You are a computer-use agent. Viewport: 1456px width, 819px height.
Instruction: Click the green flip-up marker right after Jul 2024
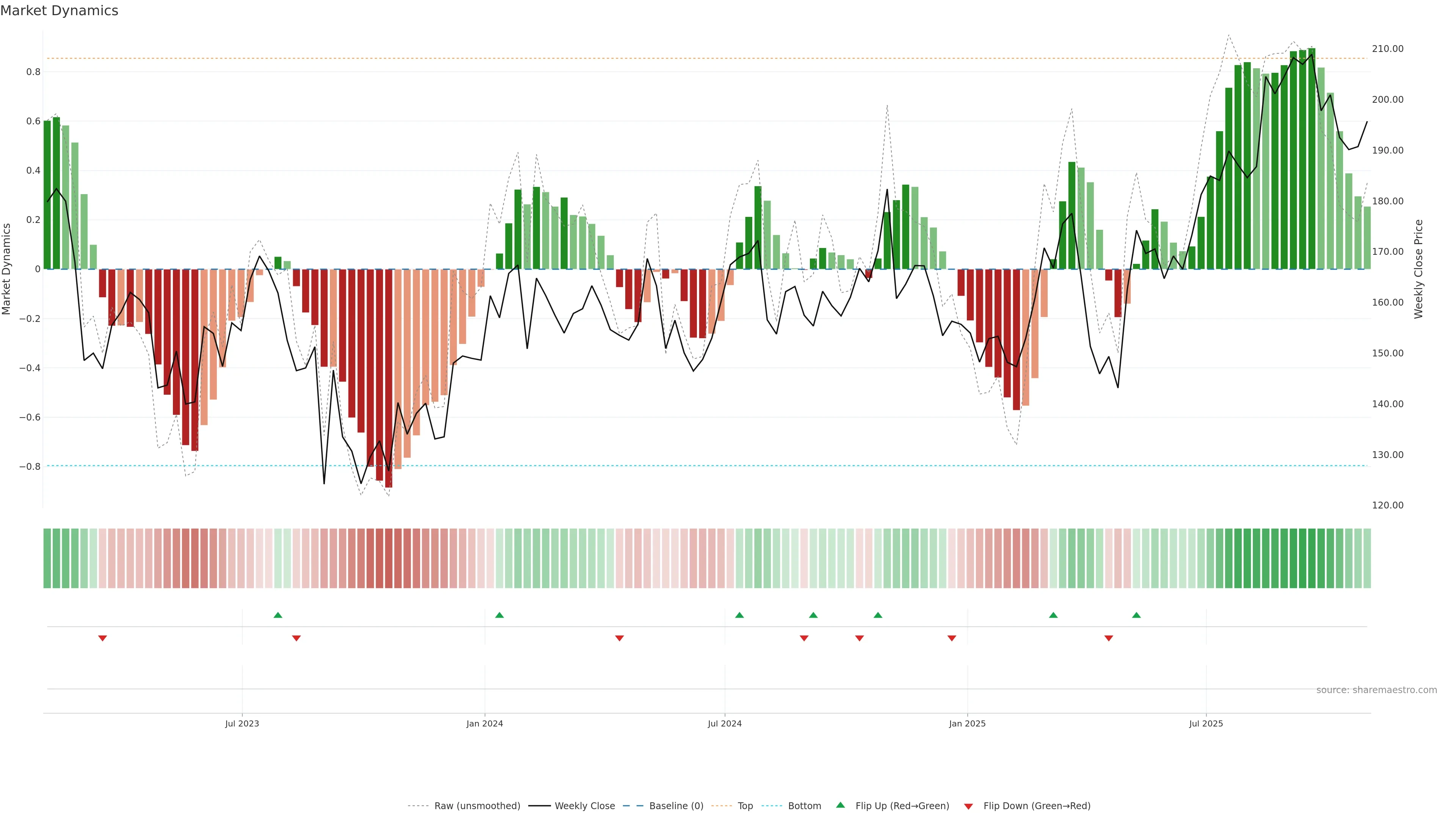[739, 615]
